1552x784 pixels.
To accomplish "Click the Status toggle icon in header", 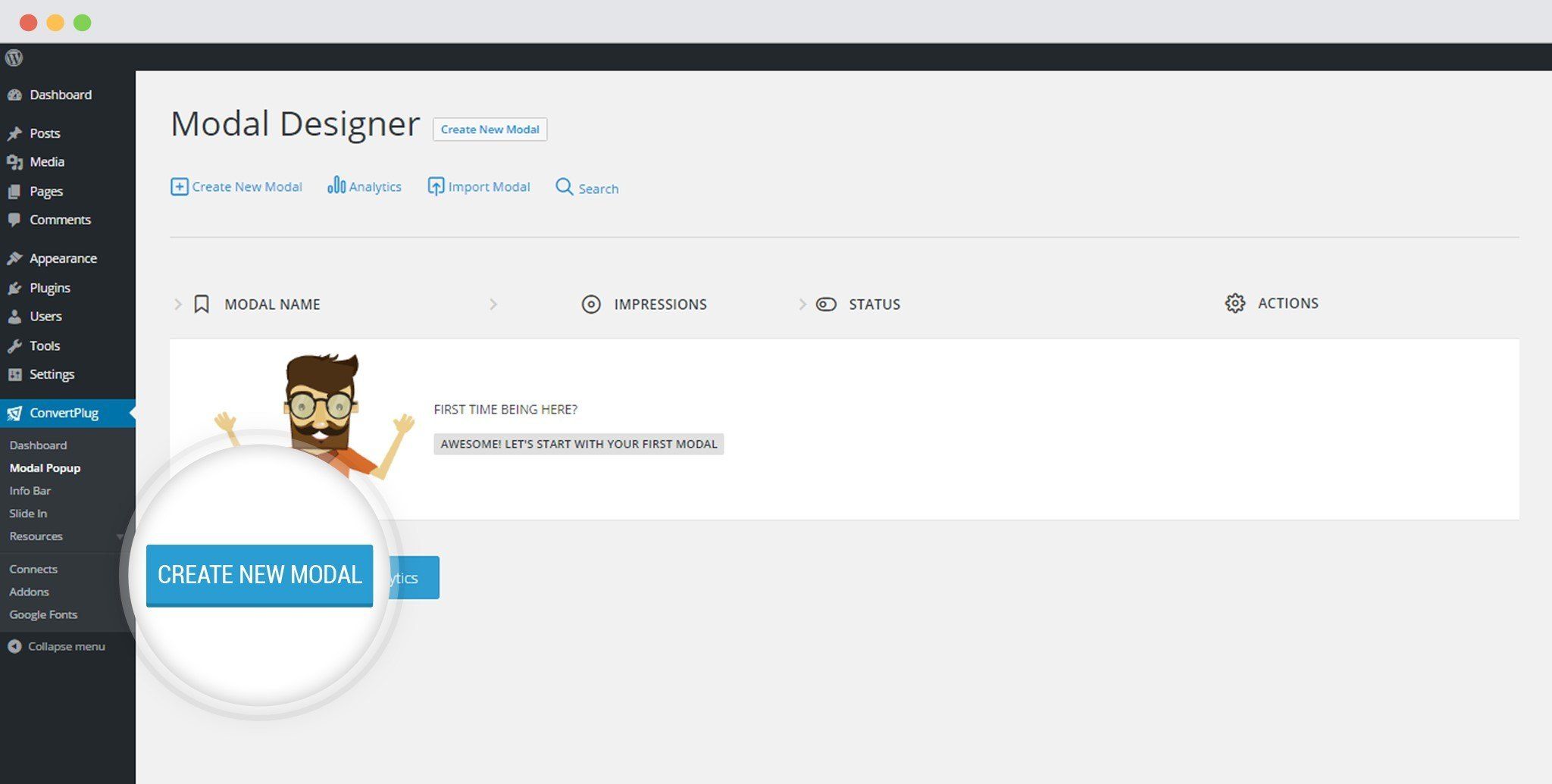I will pyautogui.click(x=826, y=305).
